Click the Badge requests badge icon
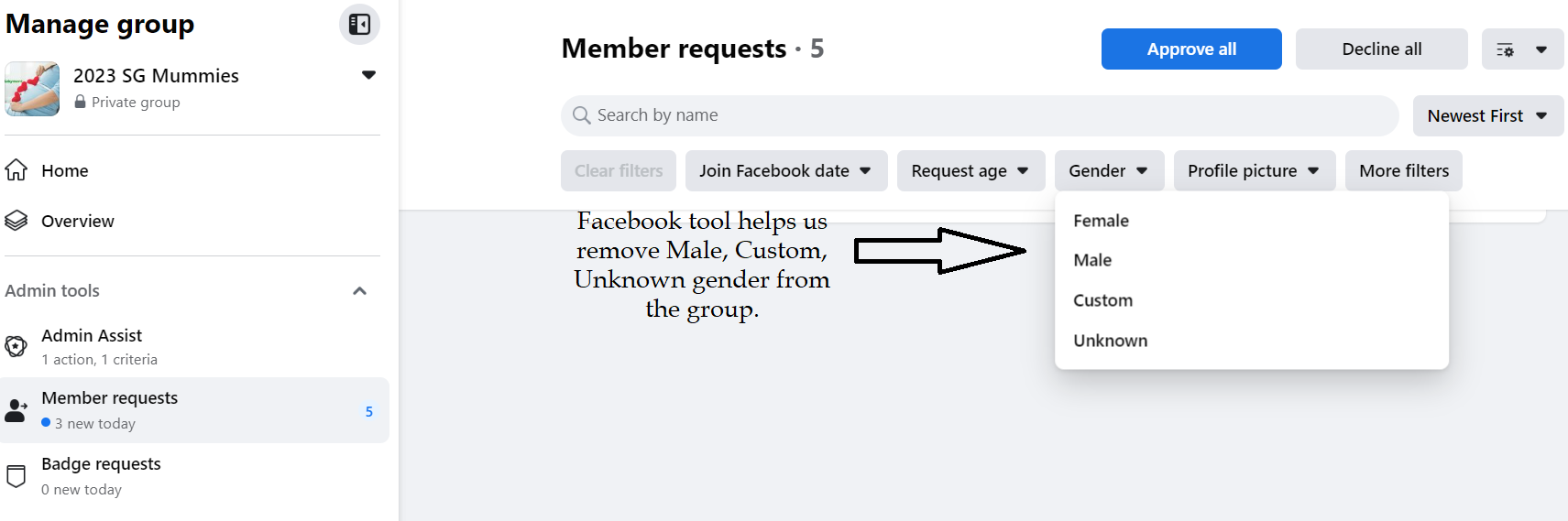The height and width of the screenshot is (521, 1568). coord(16,476)
